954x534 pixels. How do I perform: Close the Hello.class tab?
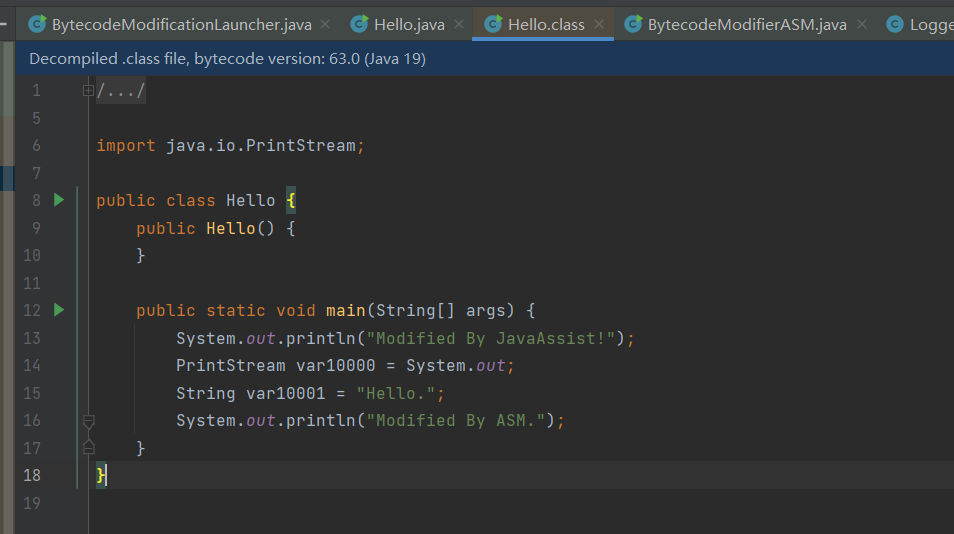[599, 24]
